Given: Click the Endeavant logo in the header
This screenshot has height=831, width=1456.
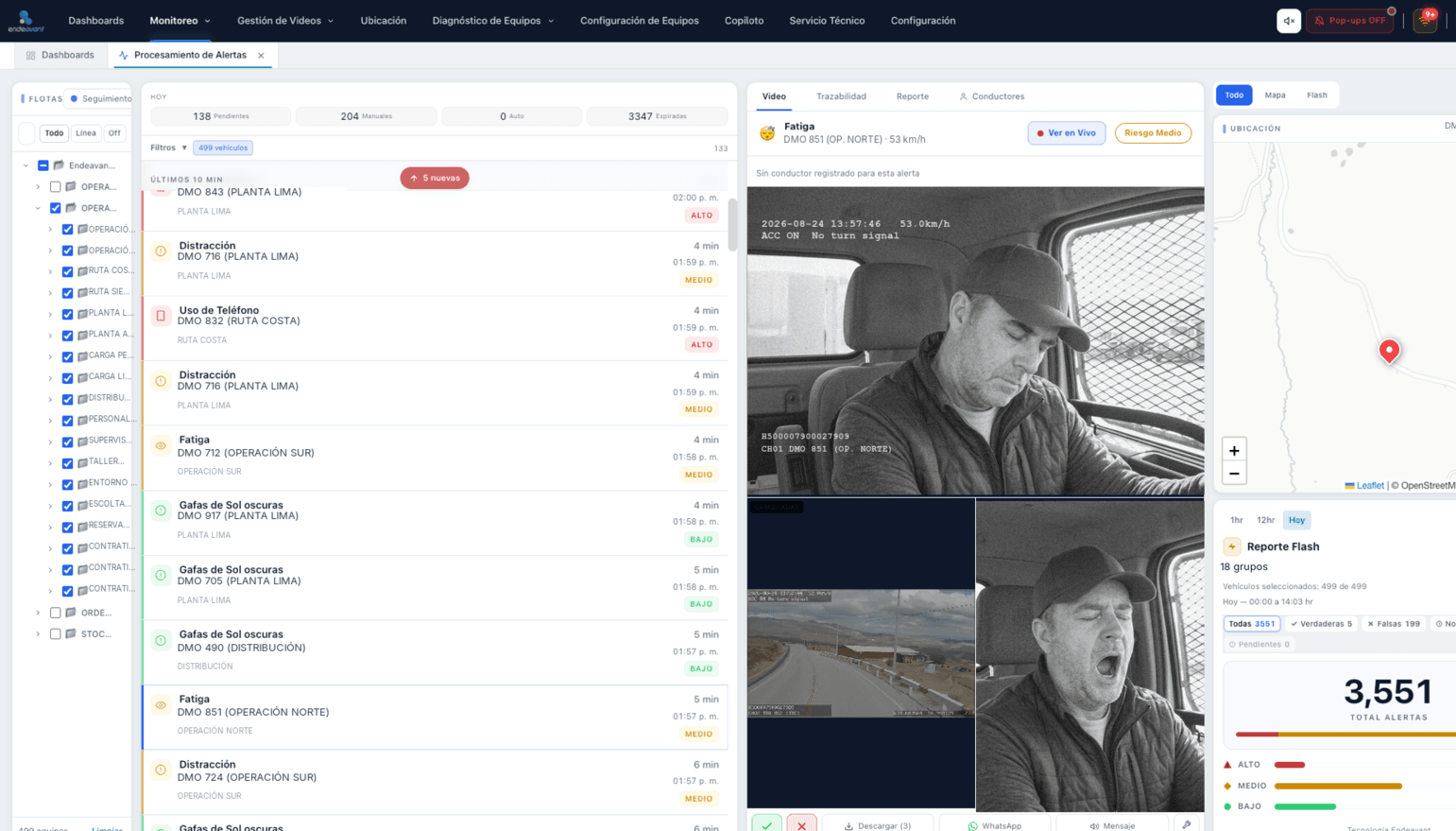Looking at the screenshot, I should coord(26,21).
